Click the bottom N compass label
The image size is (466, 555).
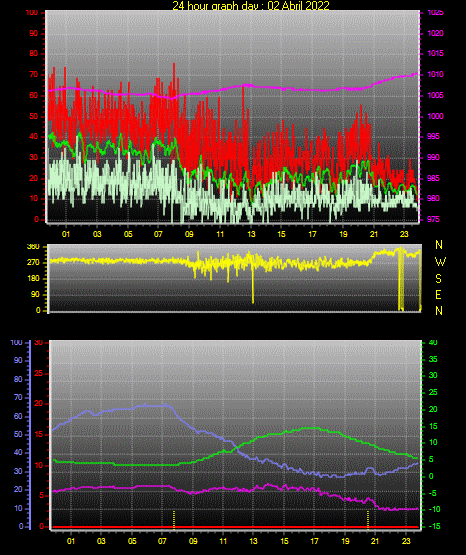pyautogui.click(x=439, y=311)
